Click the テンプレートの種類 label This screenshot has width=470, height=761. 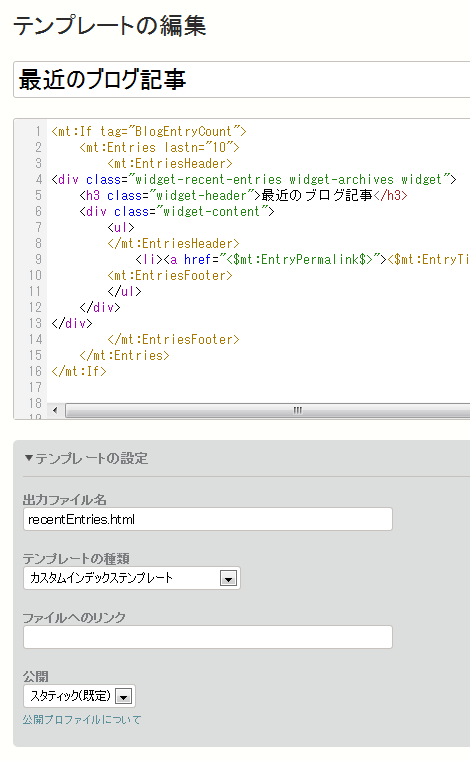[76, 559]
